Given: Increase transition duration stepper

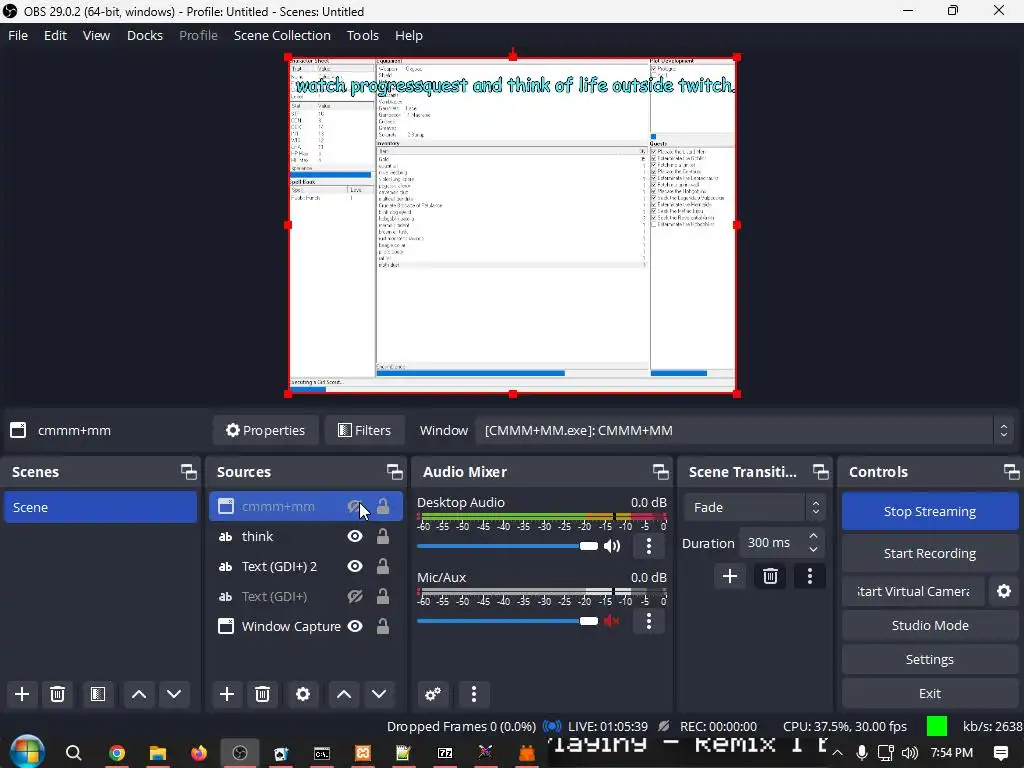Looking at the screenshot, I should 813,536.
